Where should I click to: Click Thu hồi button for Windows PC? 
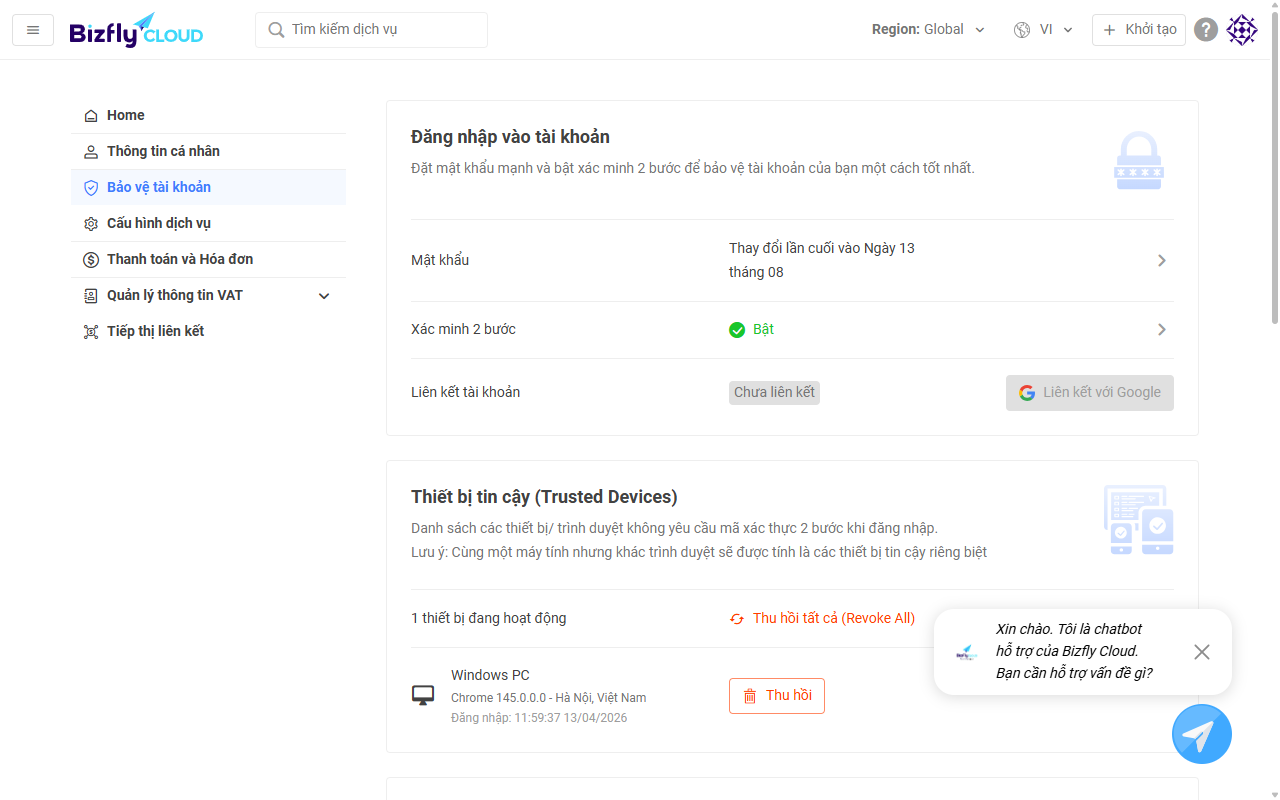point(777,696)
